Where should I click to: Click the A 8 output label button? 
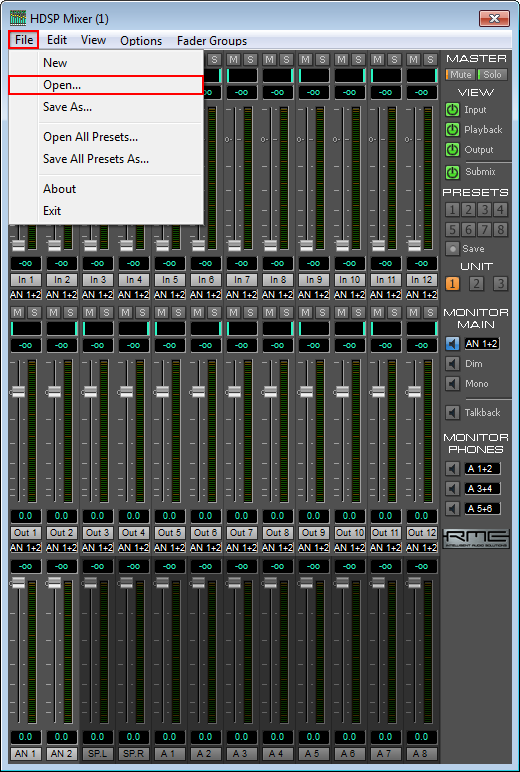point(422,753)
